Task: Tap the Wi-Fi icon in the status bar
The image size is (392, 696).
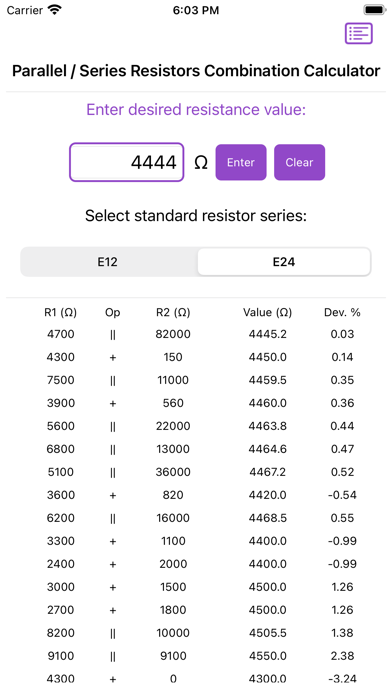Action: (55, 10)
